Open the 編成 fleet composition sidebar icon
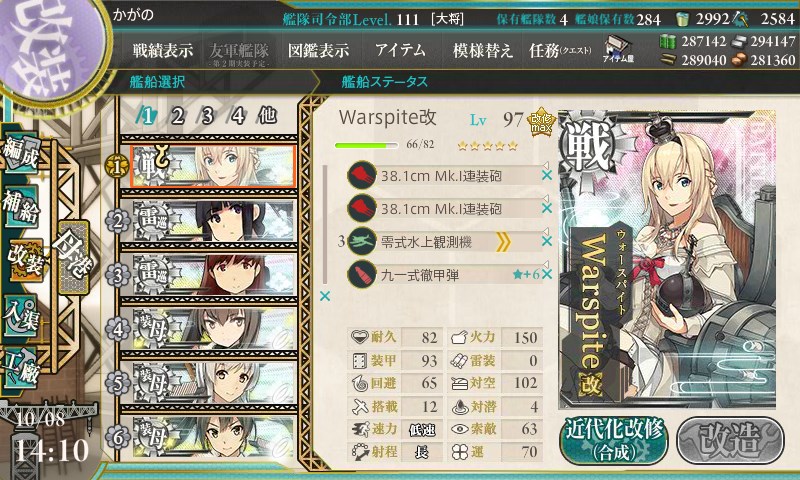Image resolution: width=800 pixels, height=480 pixels. pyautogui.click(x=21, y=152)
